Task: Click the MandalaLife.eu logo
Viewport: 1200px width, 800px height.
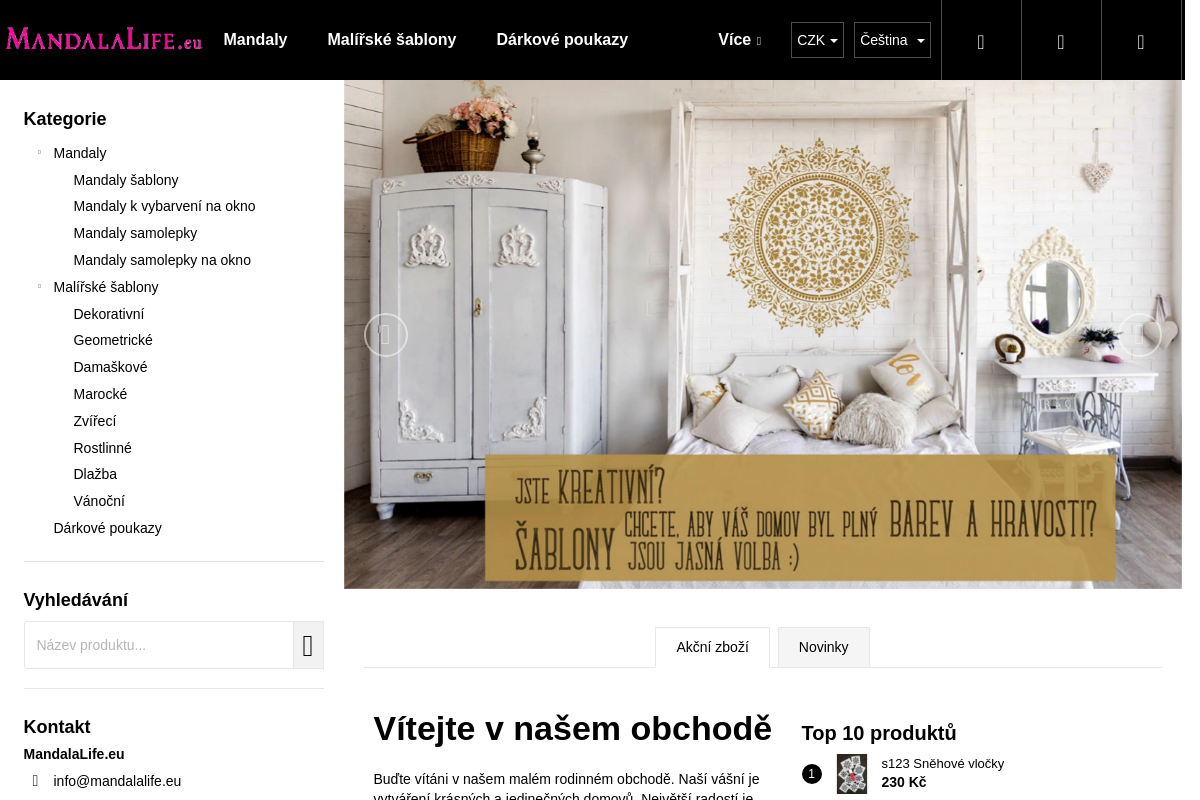Action: click(104, 39)
